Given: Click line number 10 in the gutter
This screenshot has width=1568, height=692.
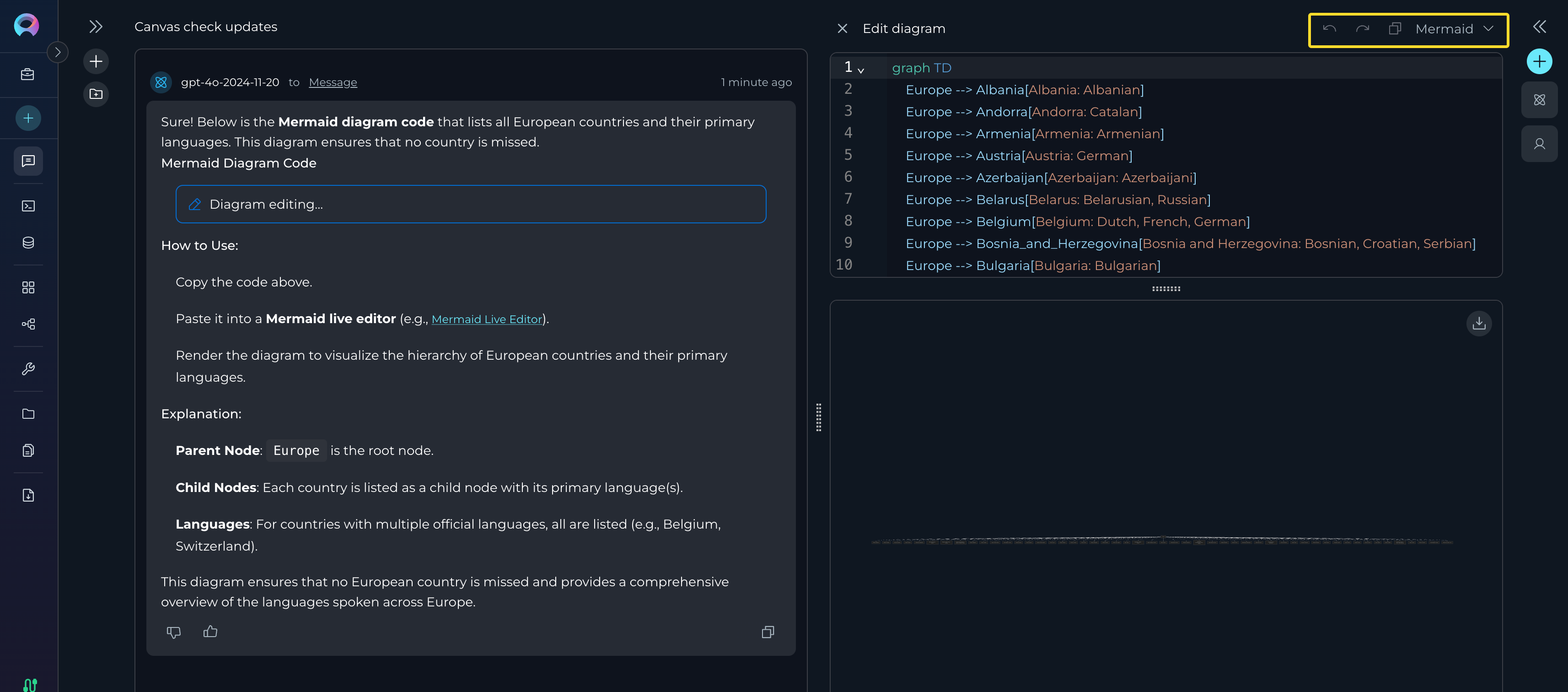Looking at the screenshot, I should click(843, 265).
